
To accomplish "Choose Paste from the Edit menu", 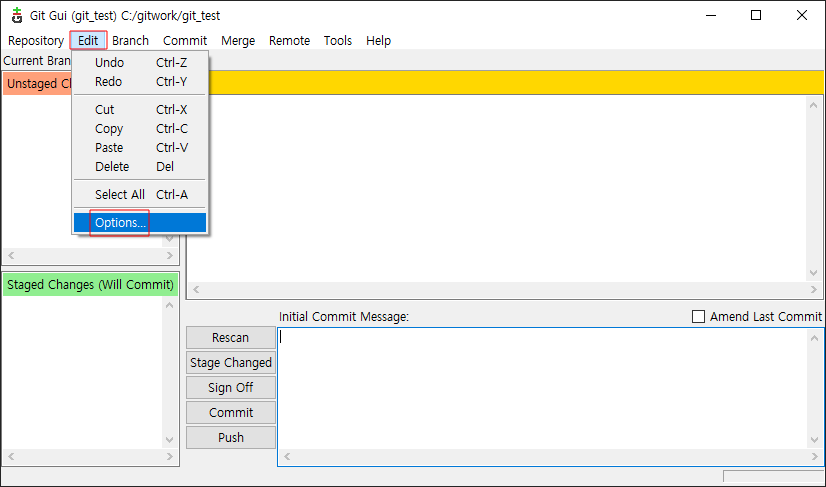I will pos(140,148).
